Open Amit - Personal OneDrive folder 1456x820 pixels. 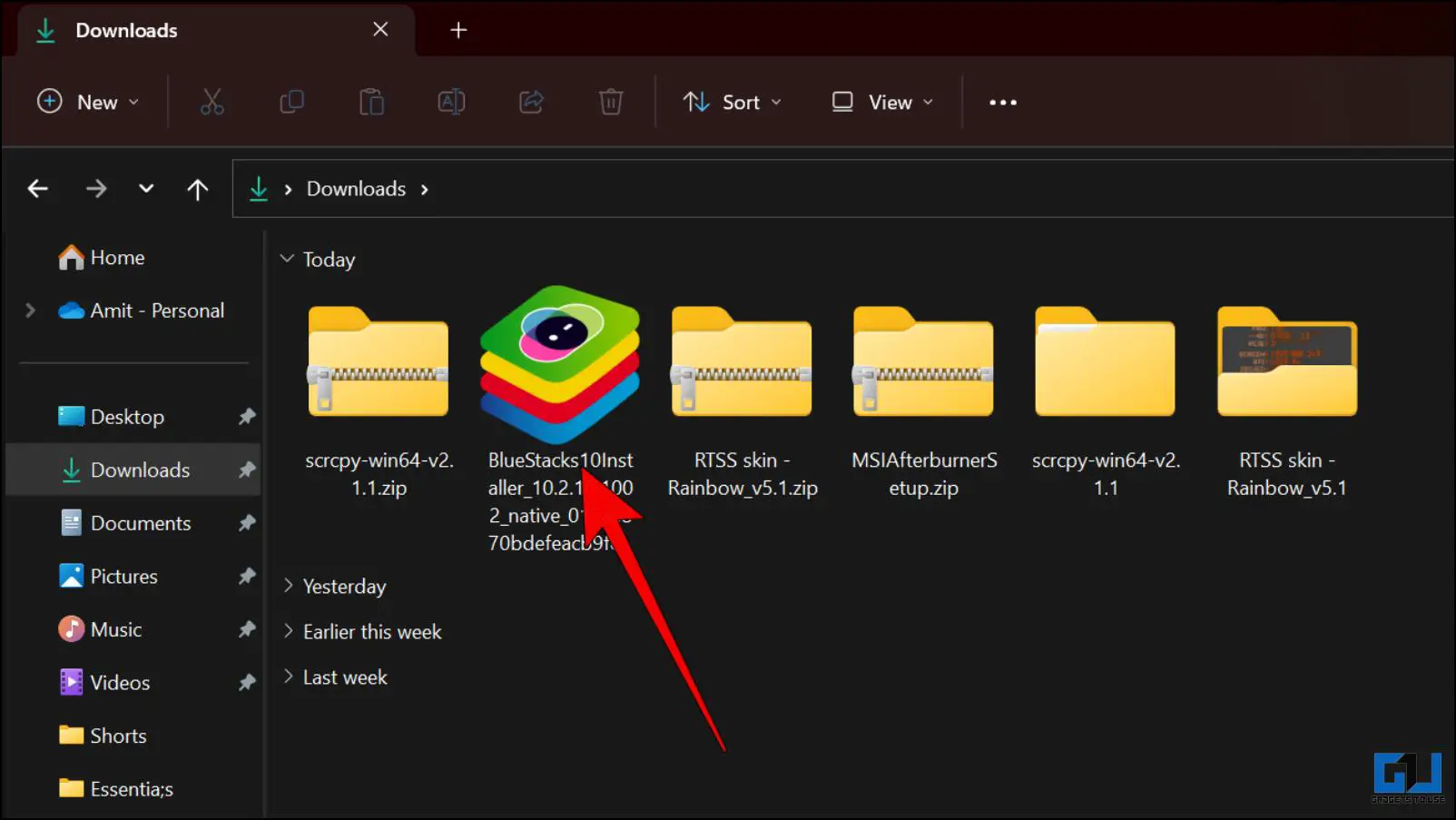click(x=141, y=311)
